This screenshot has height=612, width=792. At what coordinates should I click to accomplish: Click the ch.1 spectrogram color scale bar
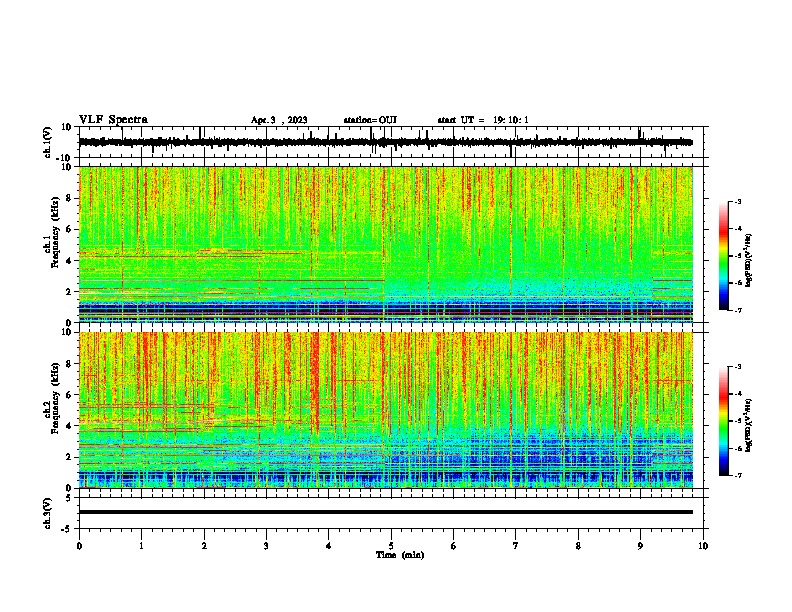(x=723, y=256)
